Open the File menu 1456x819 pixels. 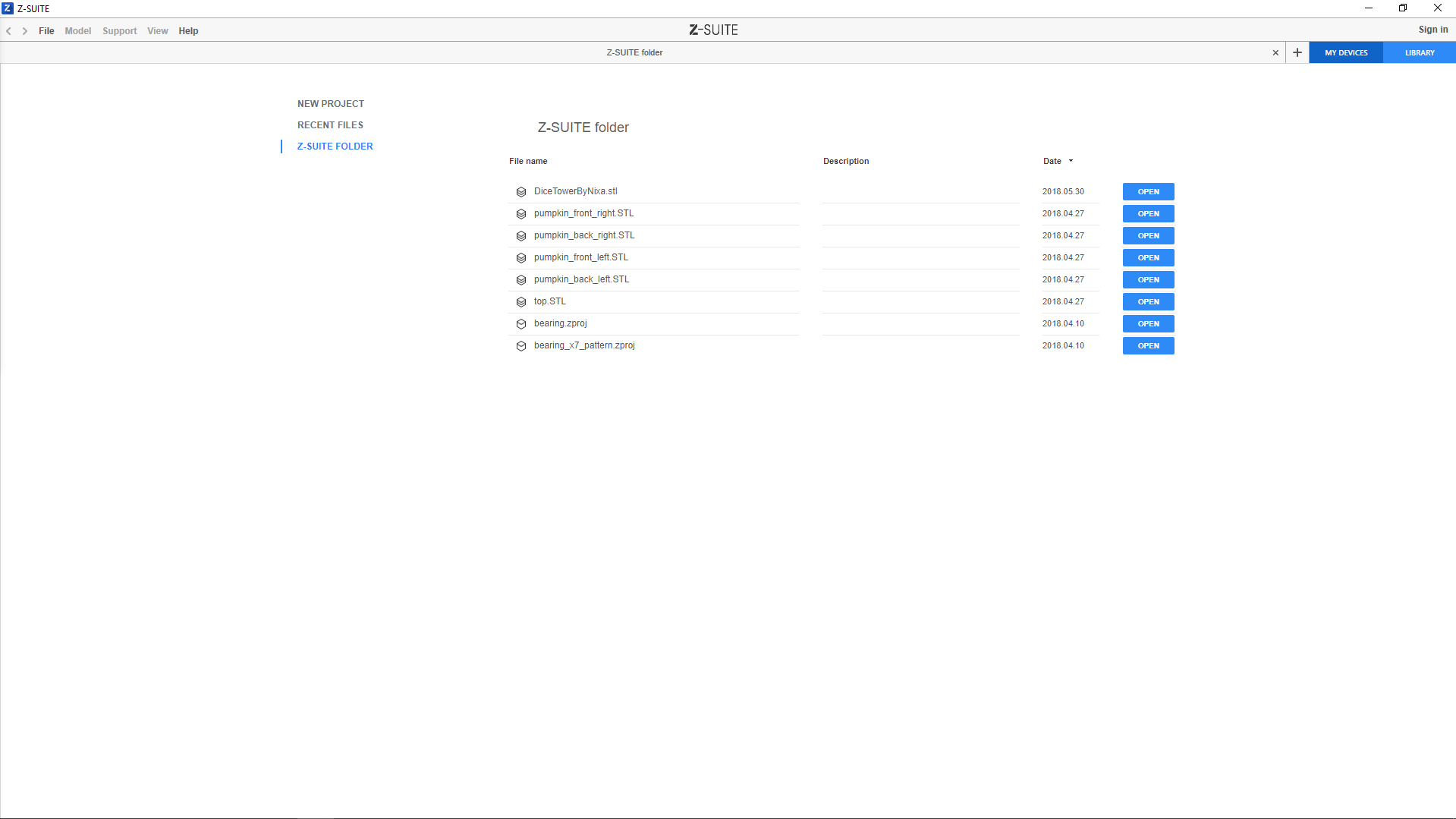[x=46, y=31]
